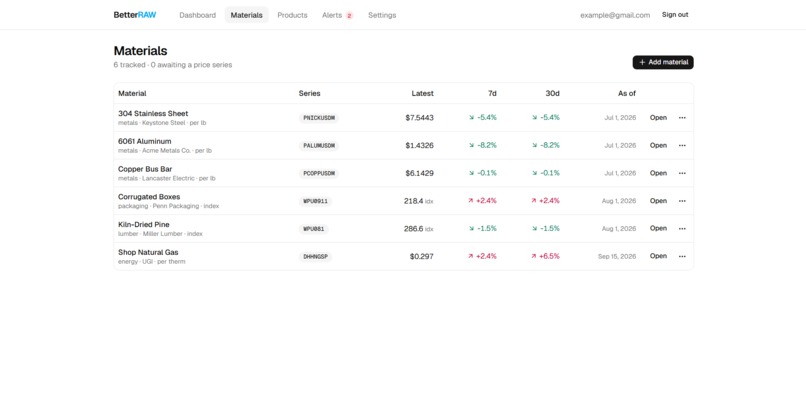Click the Add material button
This screenshot has height=415, width=806.
[x=663, y=62]
